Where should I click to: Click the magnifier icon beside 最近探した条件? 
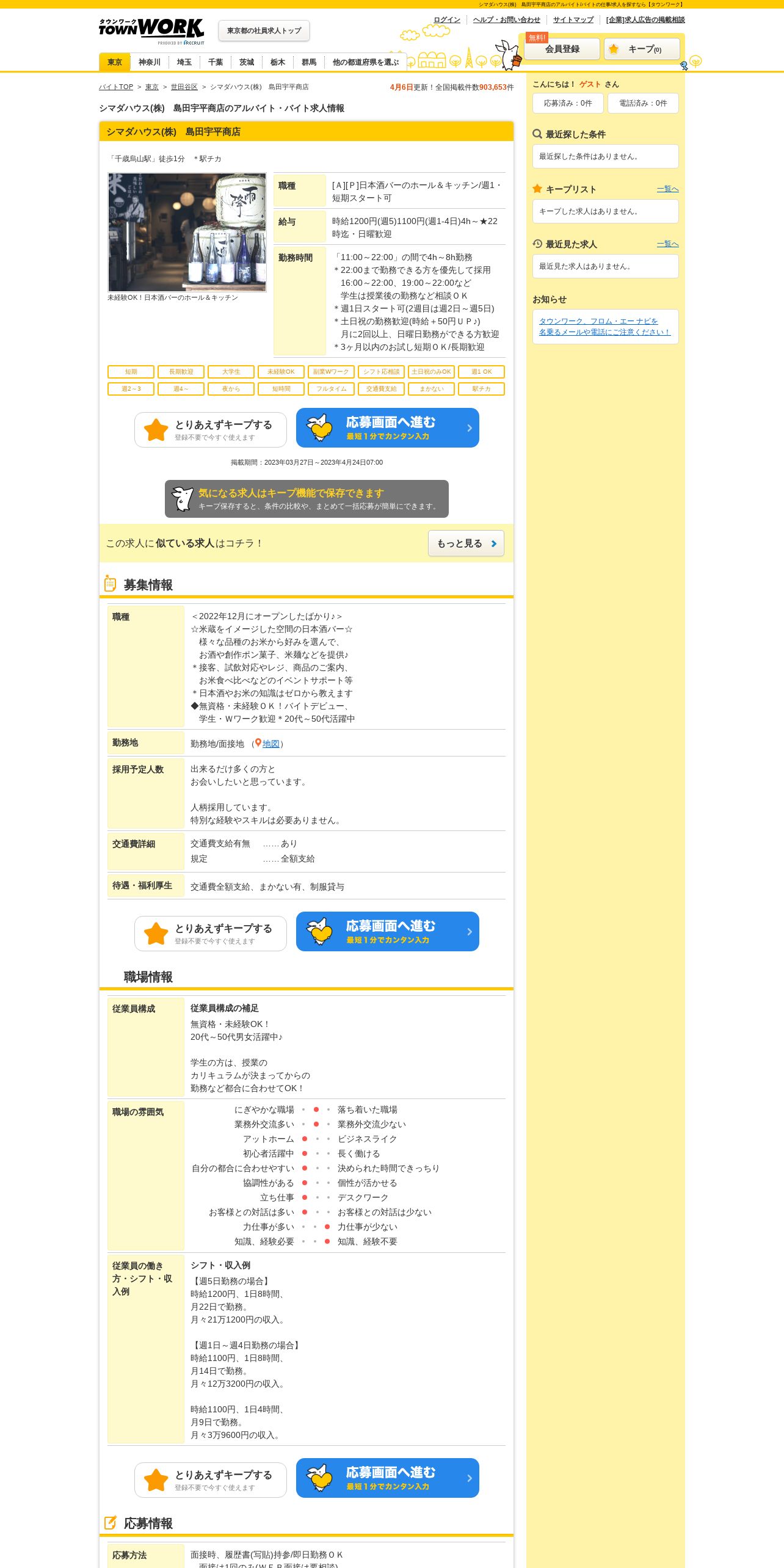tap(537, 134)
